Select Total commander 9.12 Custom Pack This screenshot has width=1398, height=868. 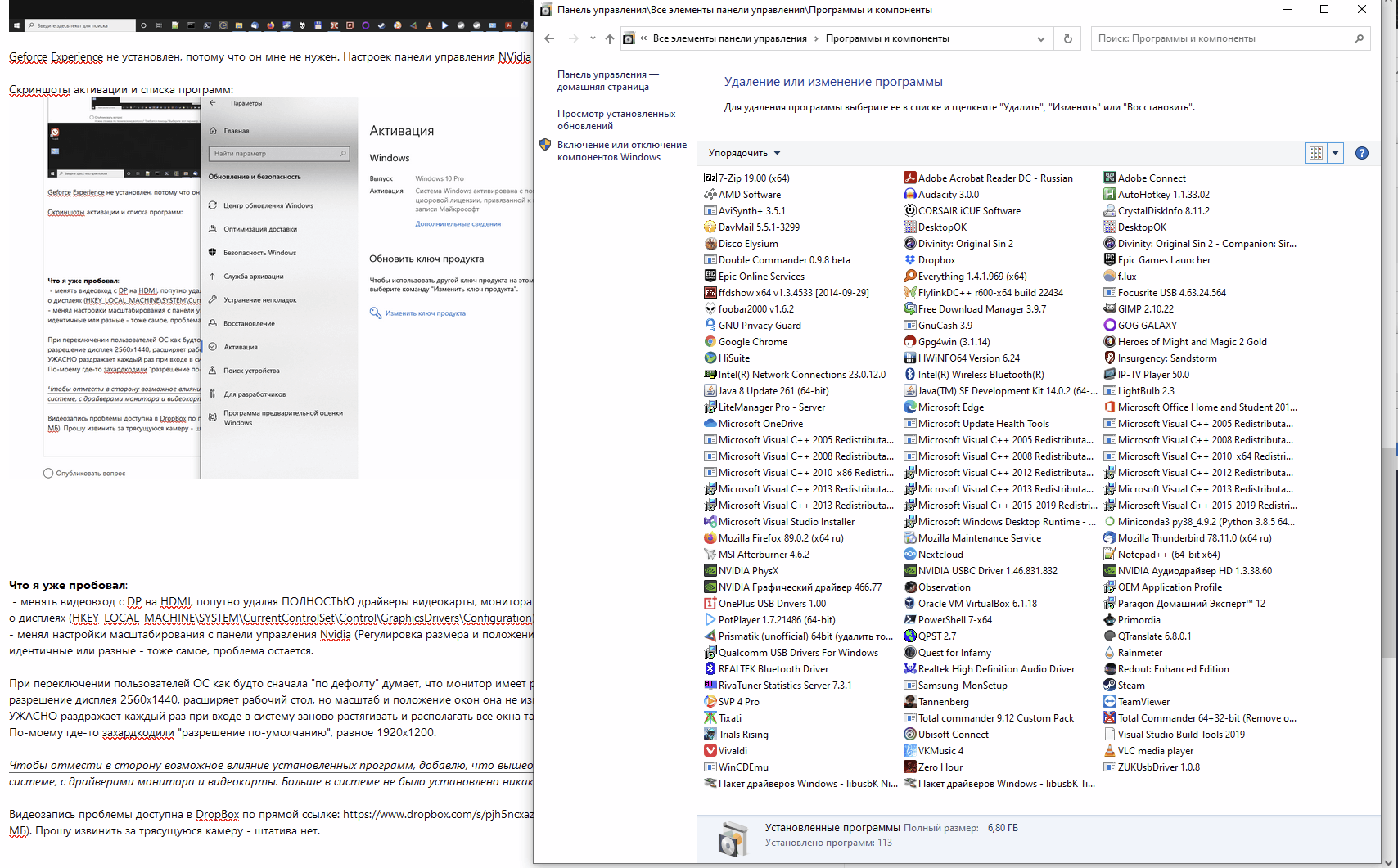[x=989, y=718]
